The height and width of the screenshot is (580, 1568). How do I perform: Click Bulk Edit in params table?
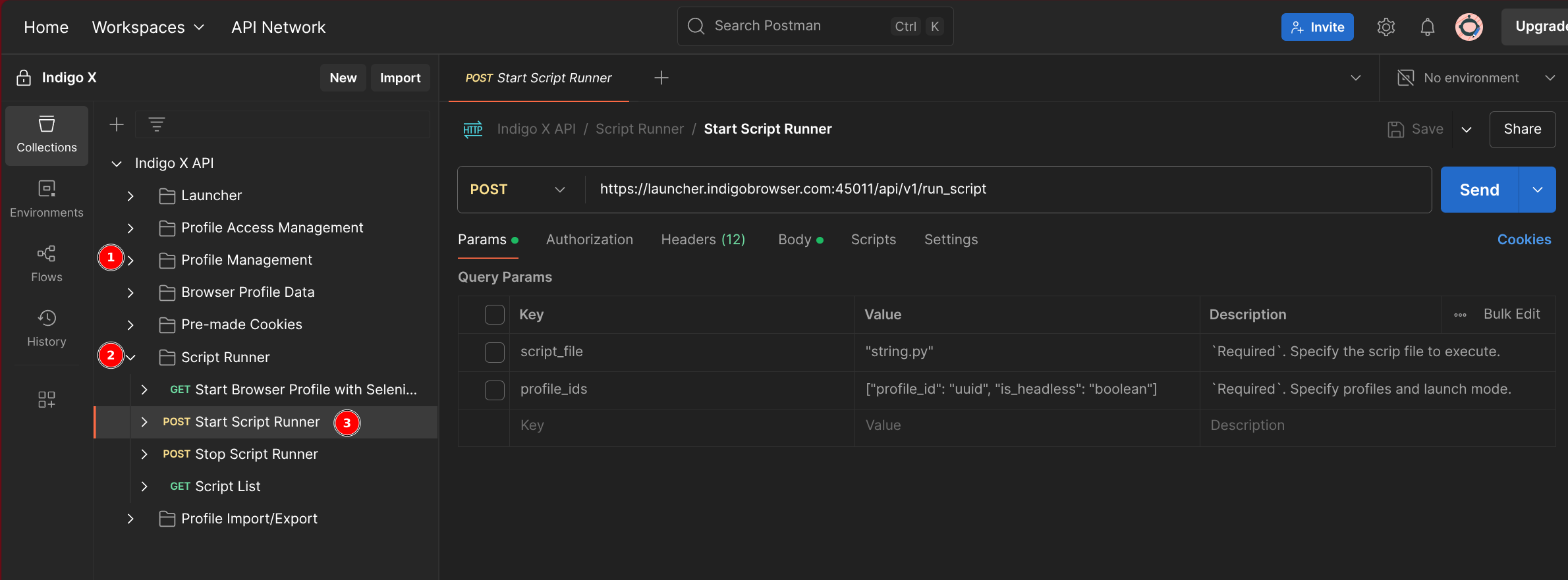click(x=1511, y=314)
